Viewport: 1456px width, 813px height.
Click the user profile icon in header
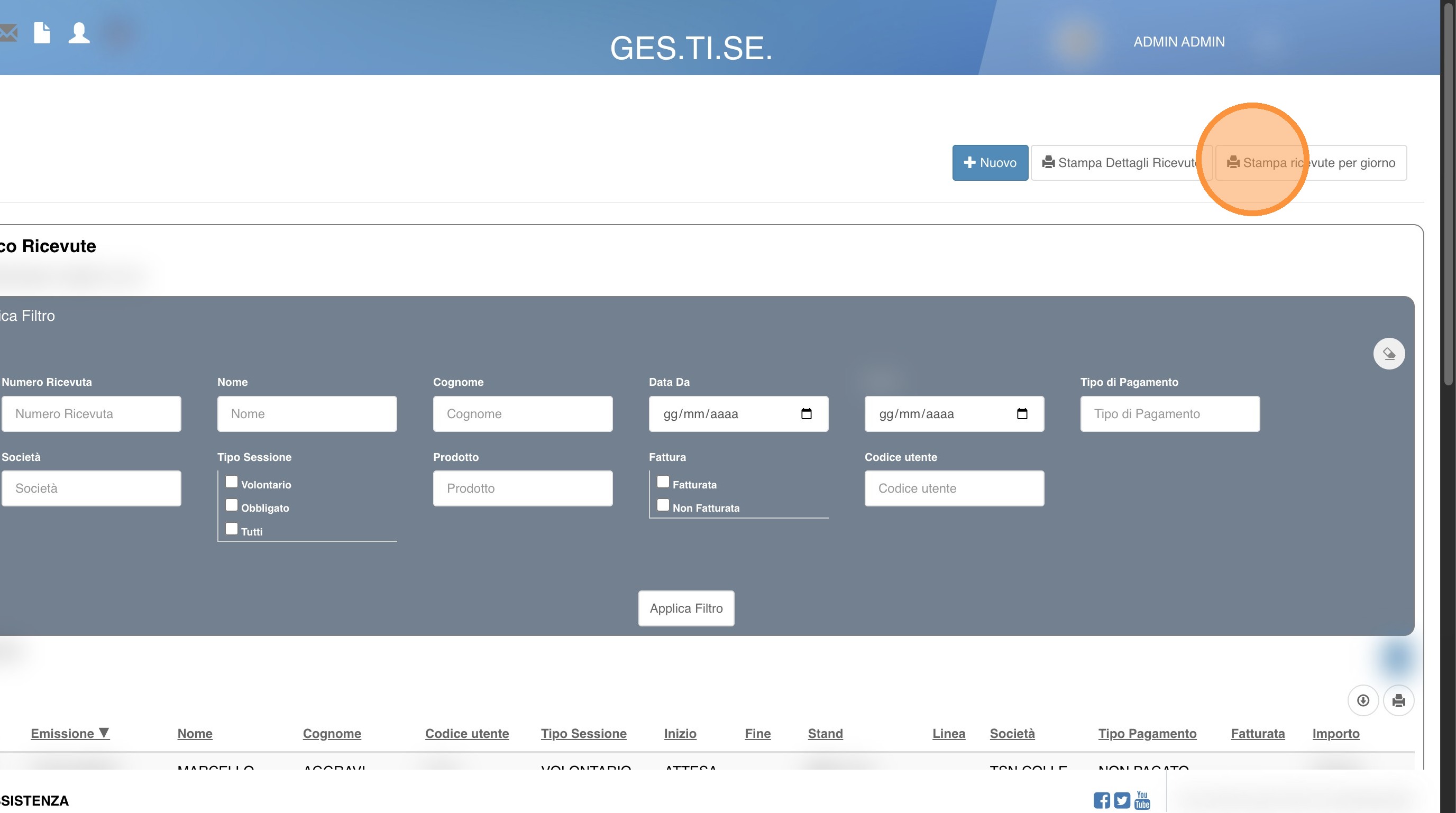point(79,33)
